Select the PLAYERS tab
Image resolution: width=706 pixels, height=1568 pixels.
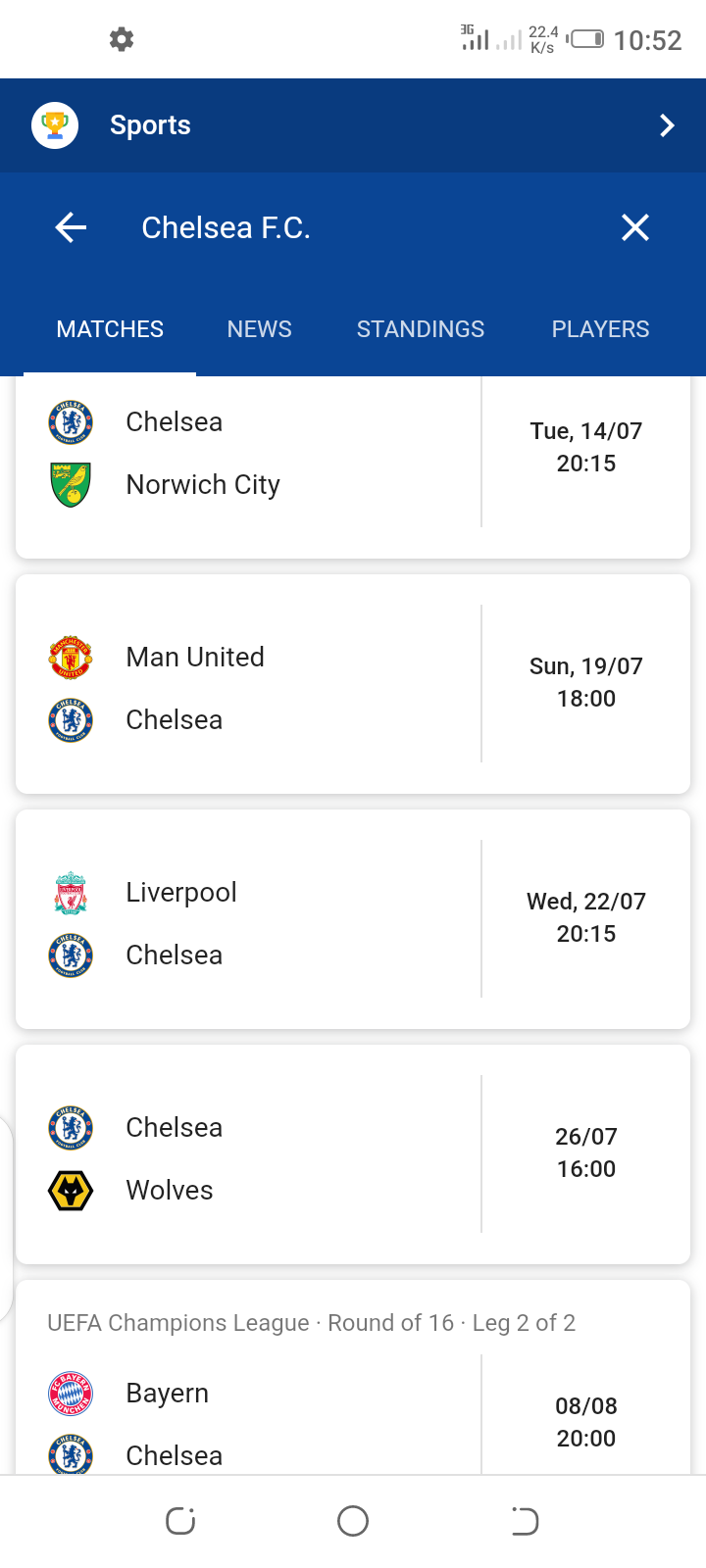point(600,329)
